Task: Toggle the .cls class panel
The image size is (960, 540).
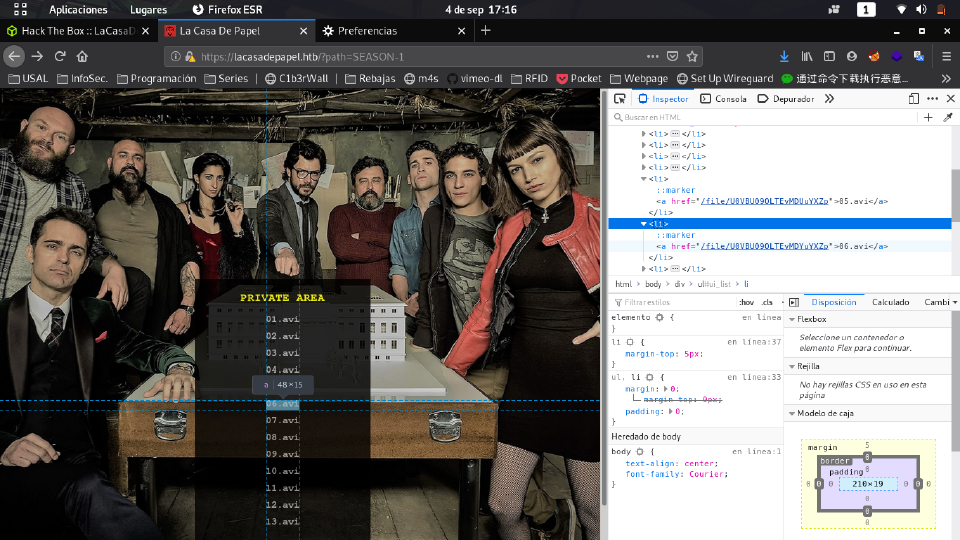Action: [x=767, y=302]
